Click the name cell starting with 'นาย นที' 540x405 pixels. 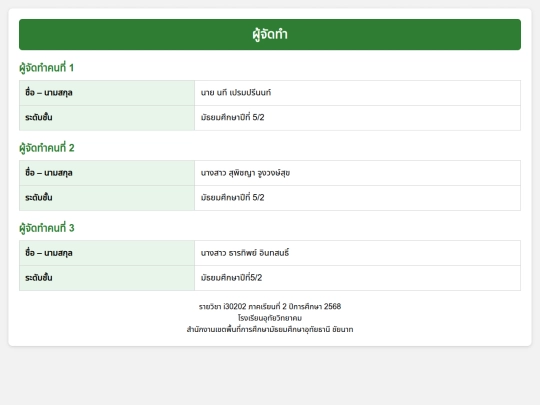click(x=357, y=93)
